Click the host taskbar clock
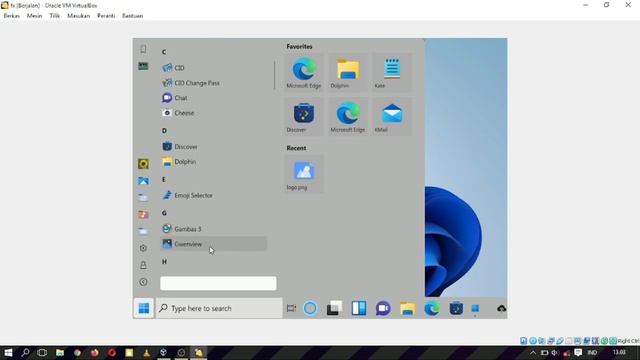 point(619,352)
